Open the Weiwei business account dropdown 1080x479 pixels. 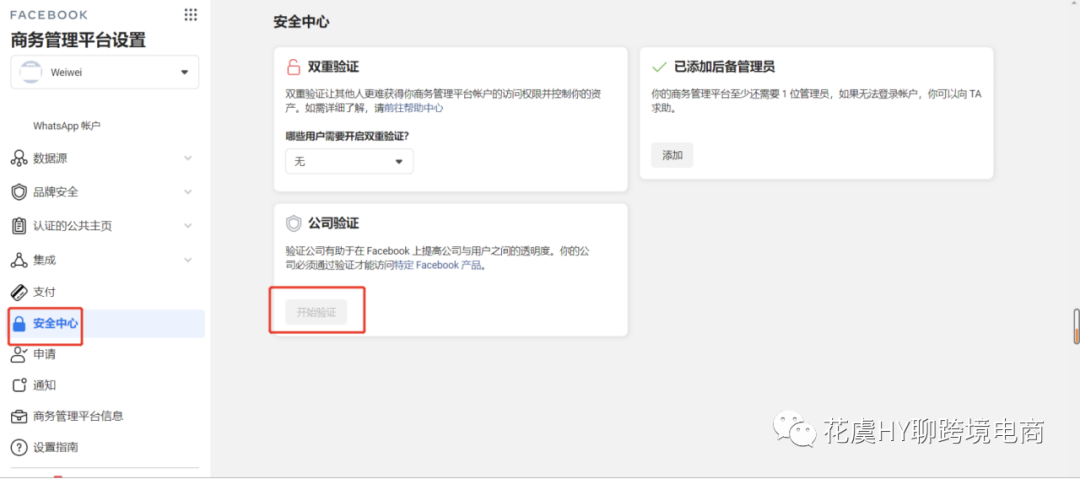pyautogui.click(x=105, y=72)
